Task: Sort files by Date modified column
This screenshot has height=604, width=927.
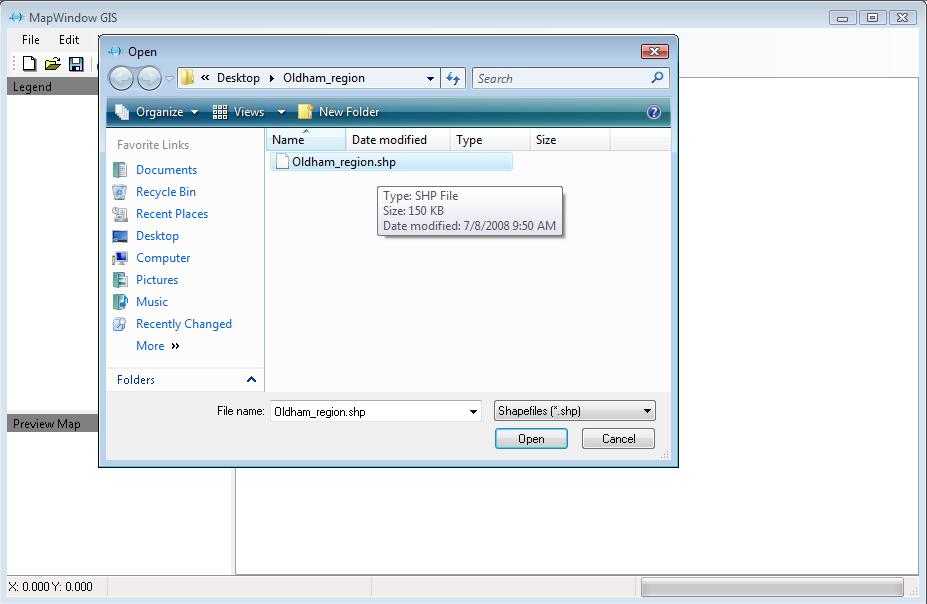Action: [x=389, y=140]
